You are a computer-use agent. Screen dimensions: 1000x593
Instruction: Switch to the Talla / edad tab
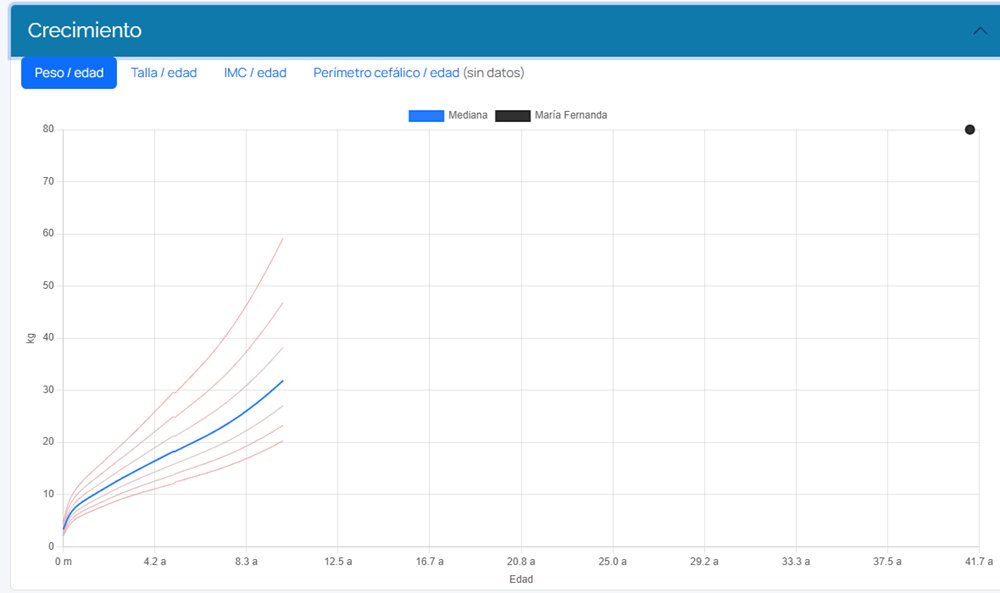coord(164,73)
